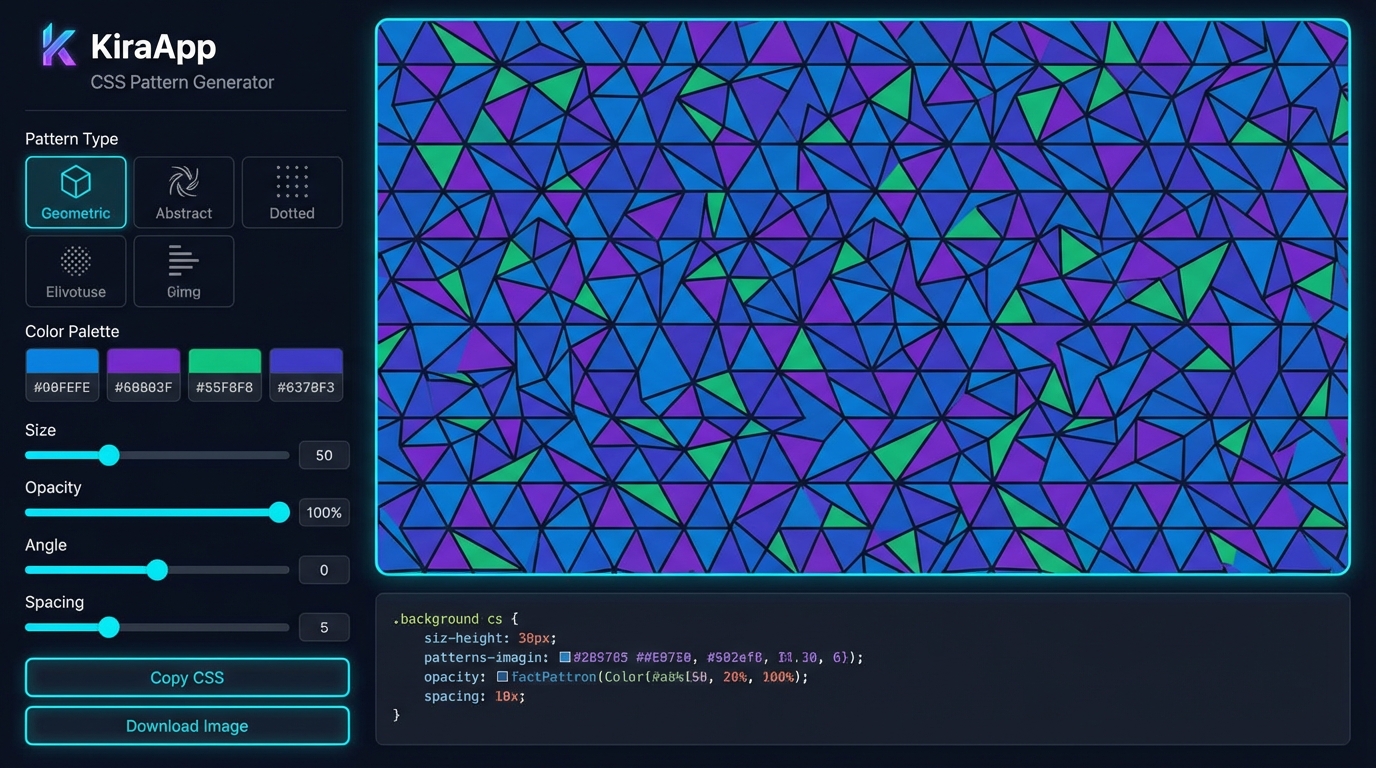Select the Geometric pattern type

coord(75,192)
